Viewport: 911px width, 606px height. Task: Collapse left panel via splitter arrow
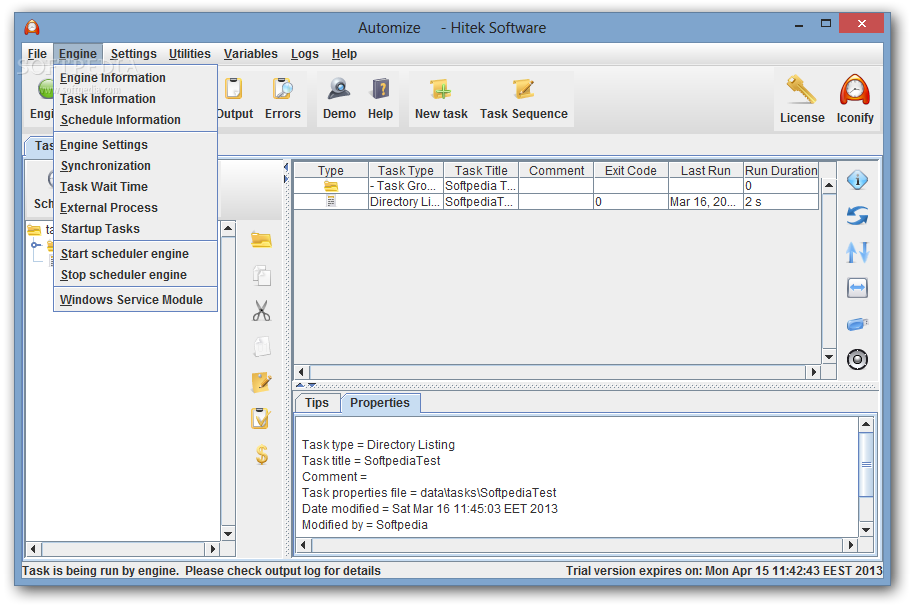pos(285,167)
